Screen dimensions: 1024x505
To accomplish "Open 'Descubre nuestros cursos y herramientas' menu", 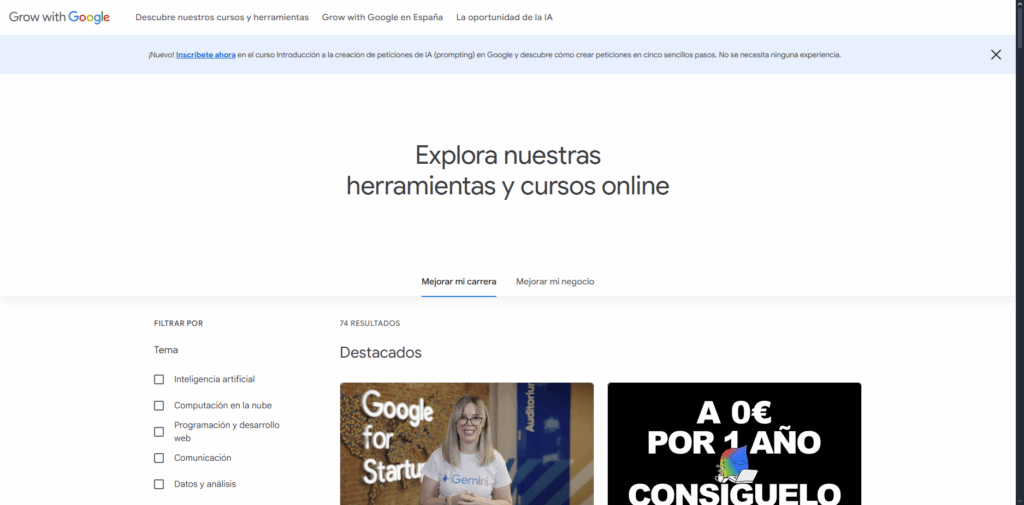I will [222, 18].
